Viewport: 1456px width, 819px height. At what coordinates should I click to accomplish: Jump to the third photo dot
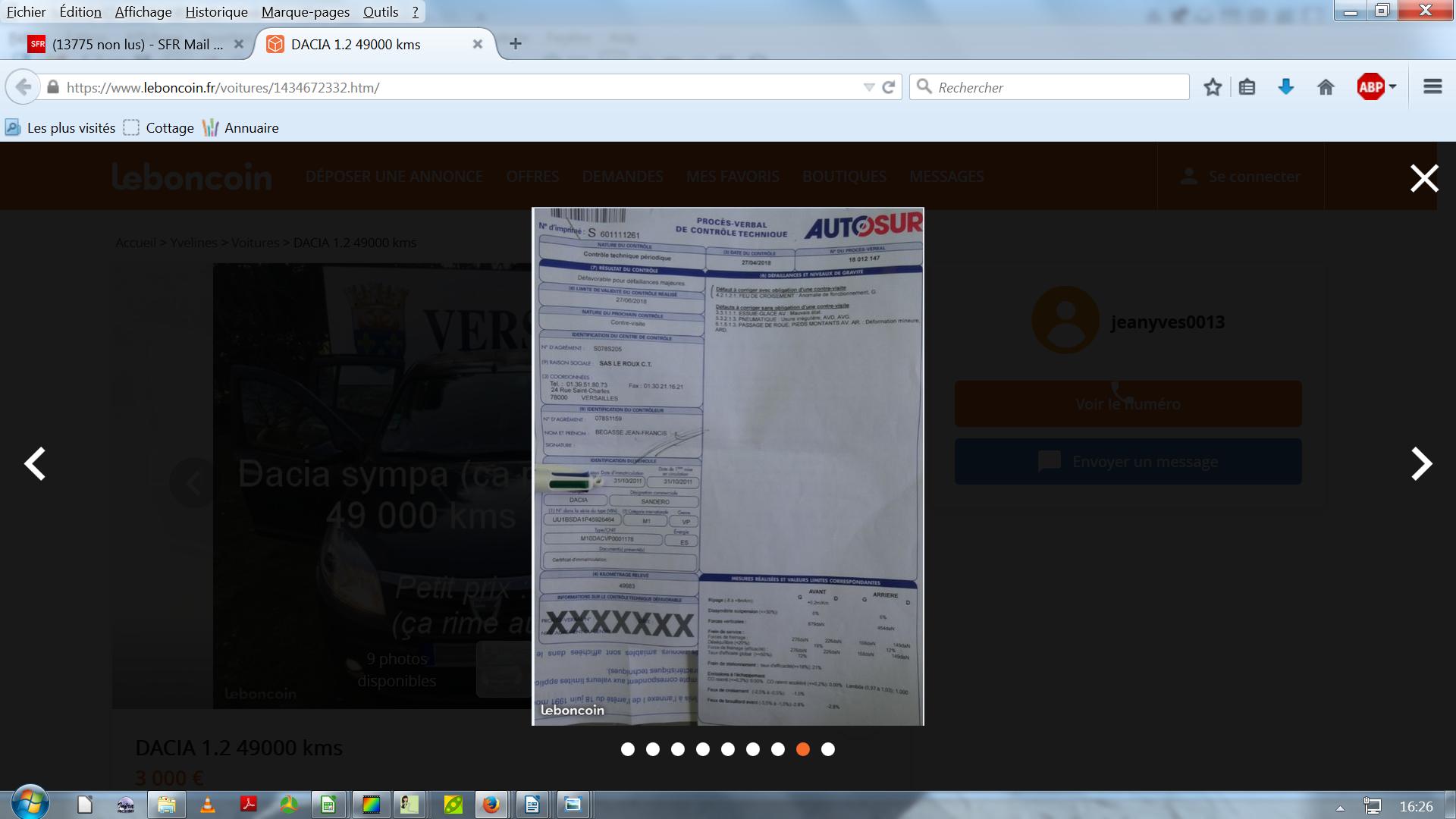[677, 749]
